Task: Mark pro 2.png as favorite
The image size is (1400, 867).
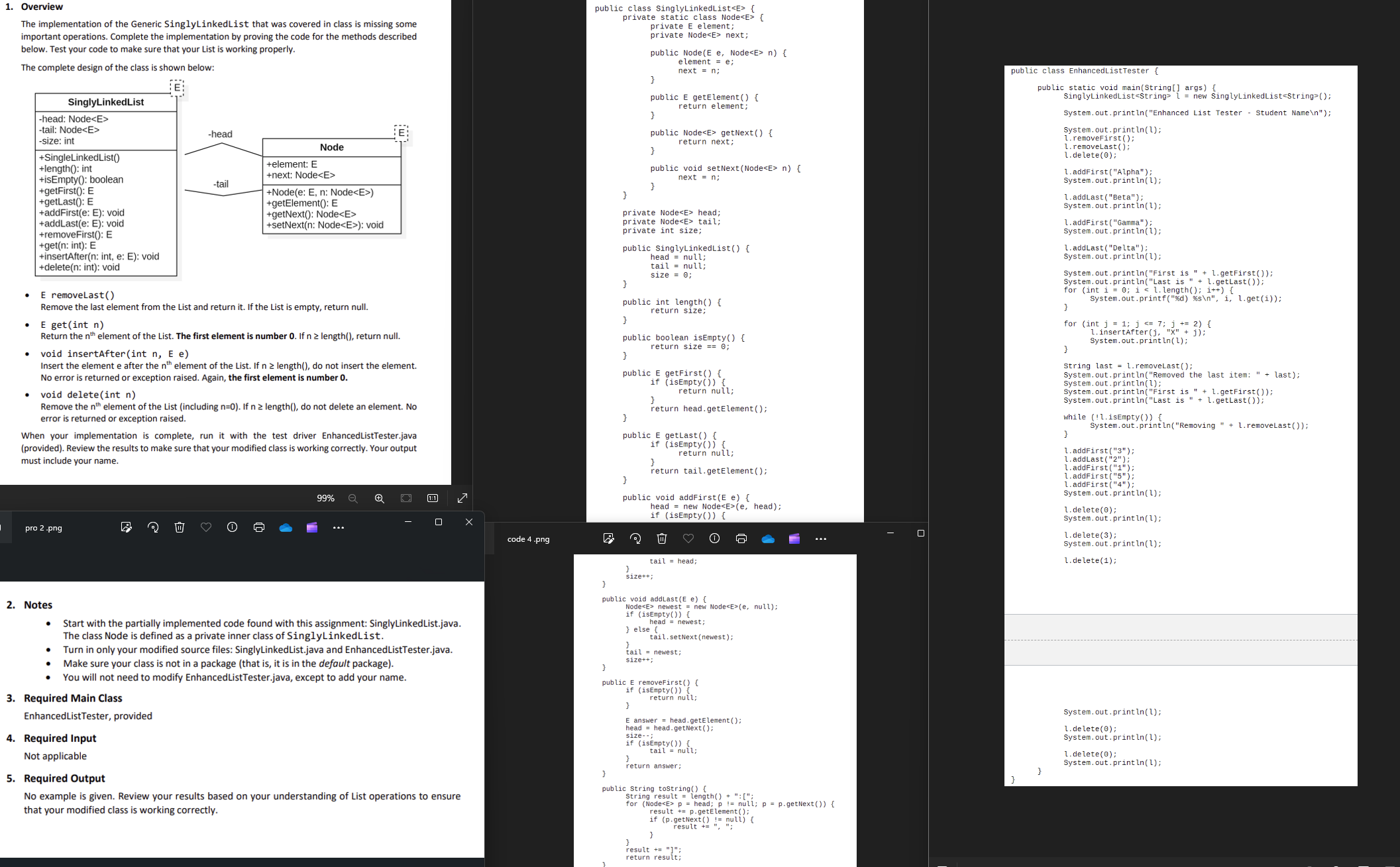Action: pos(206,527)
